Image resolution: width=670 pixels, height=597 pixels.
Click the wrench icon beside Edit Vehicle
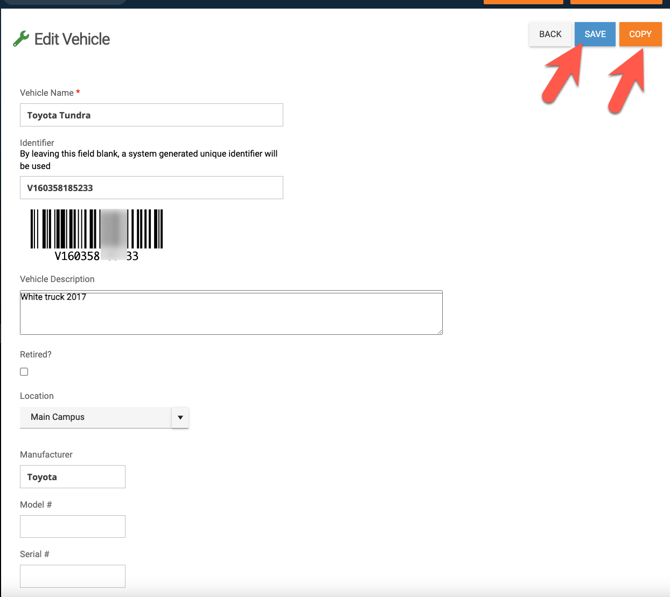tap(20, 39)
